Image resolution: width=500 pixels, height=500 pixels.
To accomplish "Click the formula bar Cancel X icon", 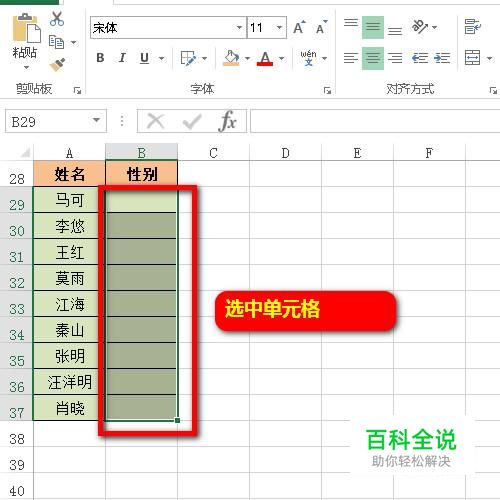I will 156,121.
